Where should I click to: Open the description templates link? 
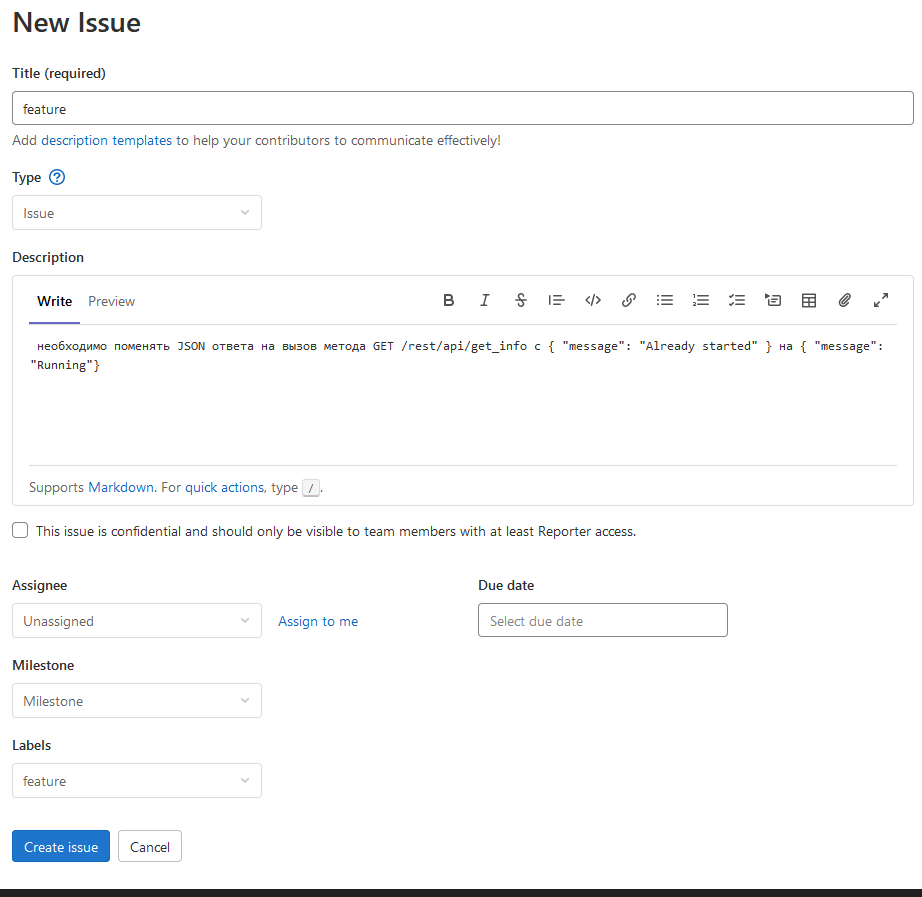pos(106,140)
